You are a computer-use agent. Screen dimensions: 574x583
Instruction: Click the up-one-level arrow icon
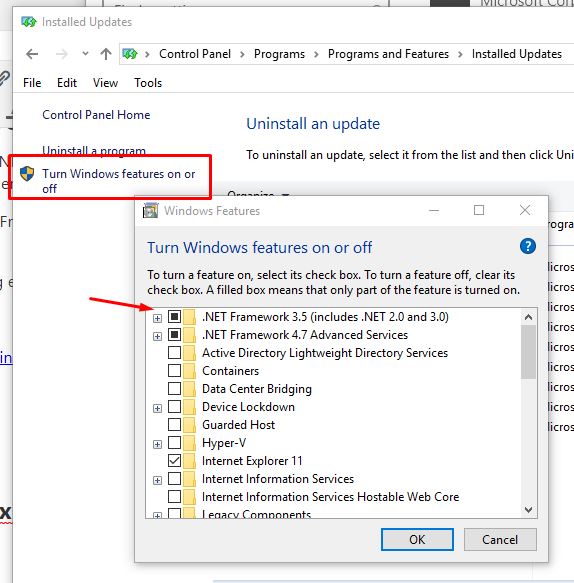tap(106, 54)
